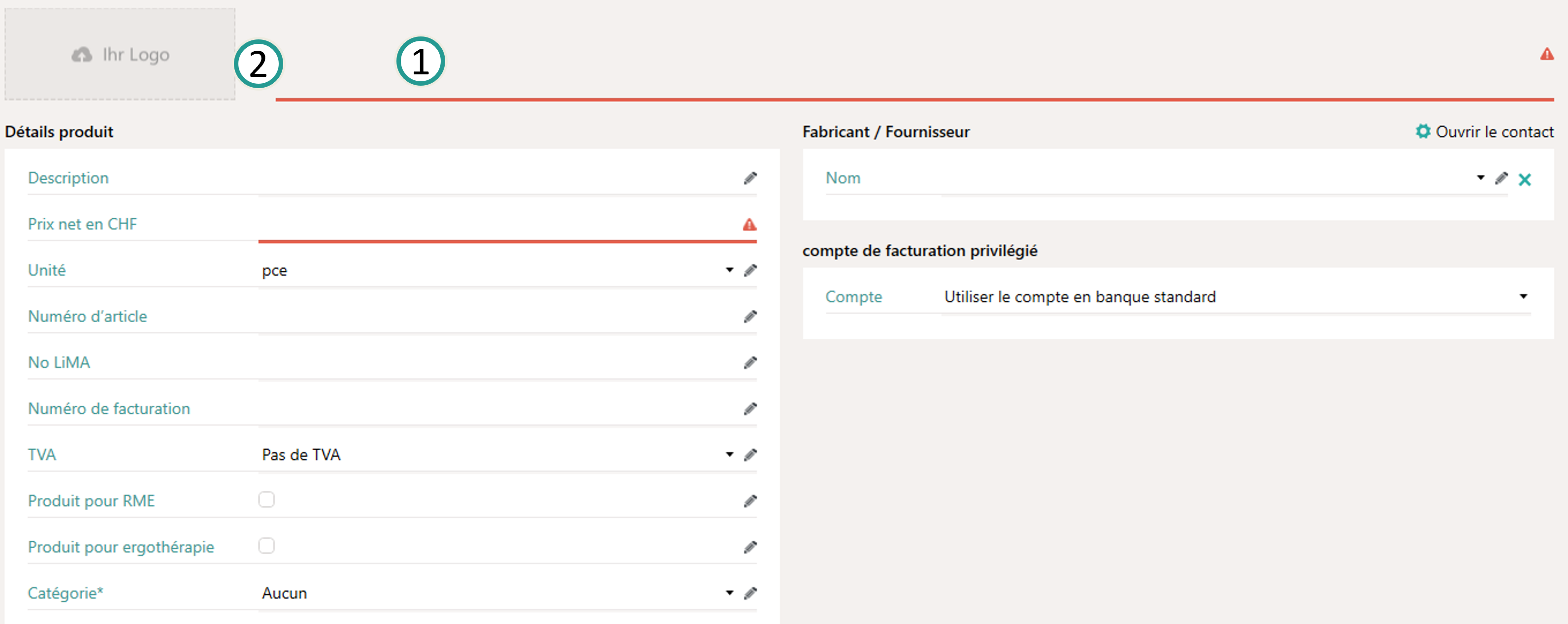Viewport: 1568px width, 624px height.
Task: Click the warning icon beside Prix net en CHF
Action: [x=750, y=224]
